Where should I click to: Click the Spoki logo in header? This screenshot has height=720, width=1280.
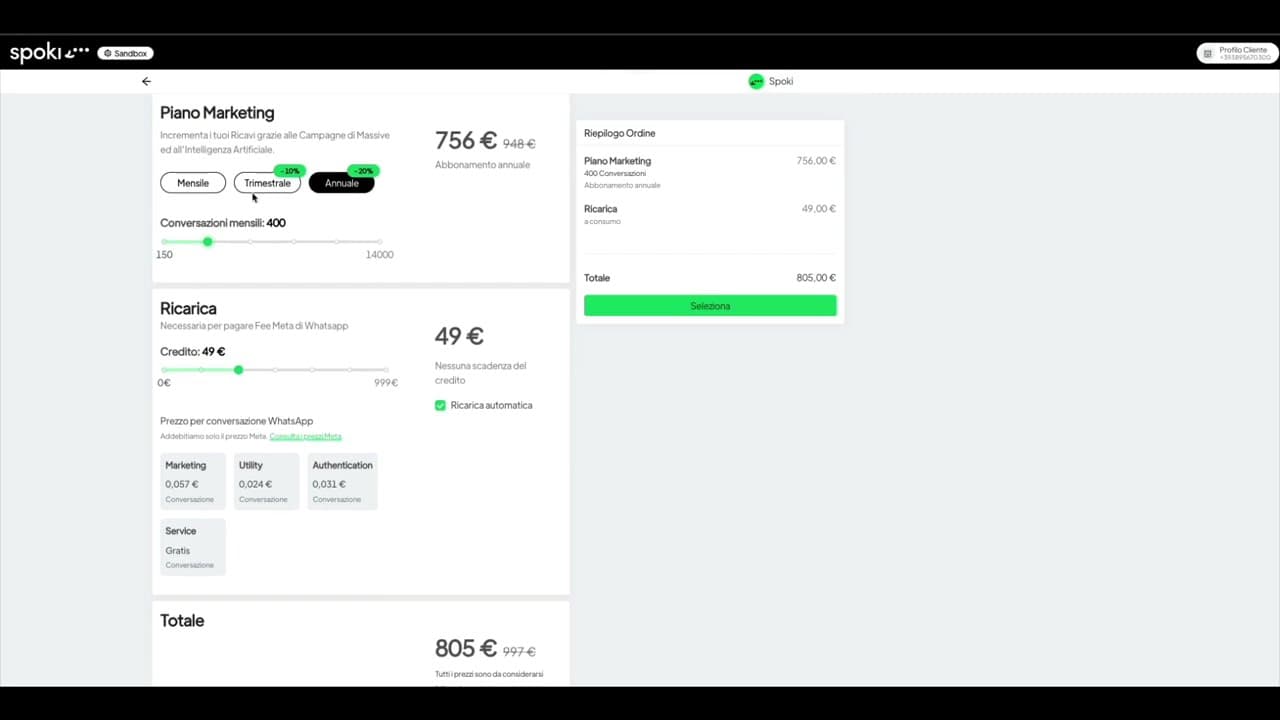pos(49,53)
